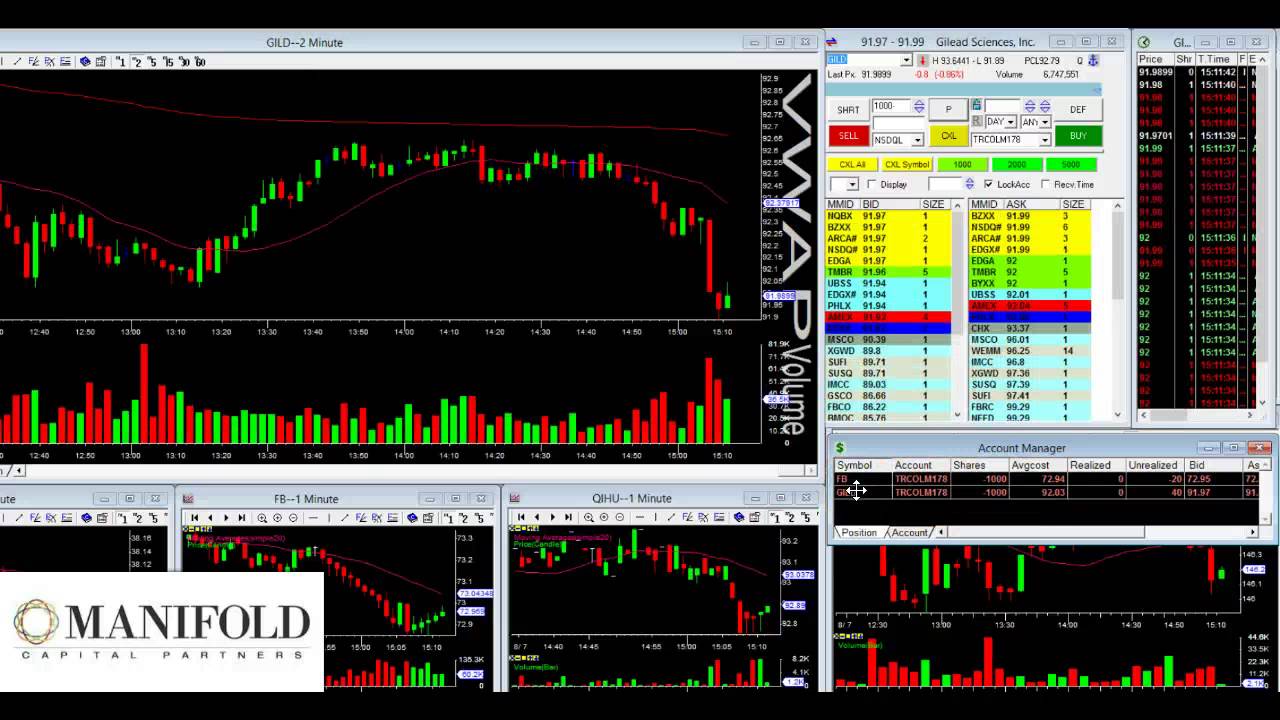This screenshot has width=1280, height=720.
Task: Jump to last bar in FB chart
Action: (242, 518)
